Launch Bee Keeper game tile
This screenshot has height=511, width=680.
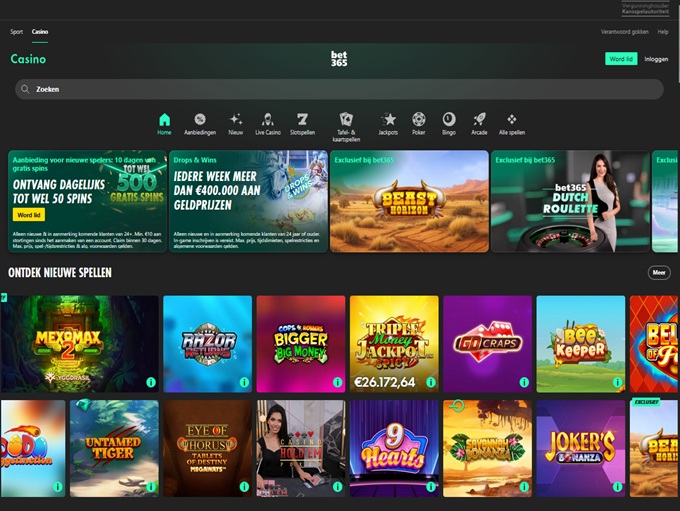[580, 344]
